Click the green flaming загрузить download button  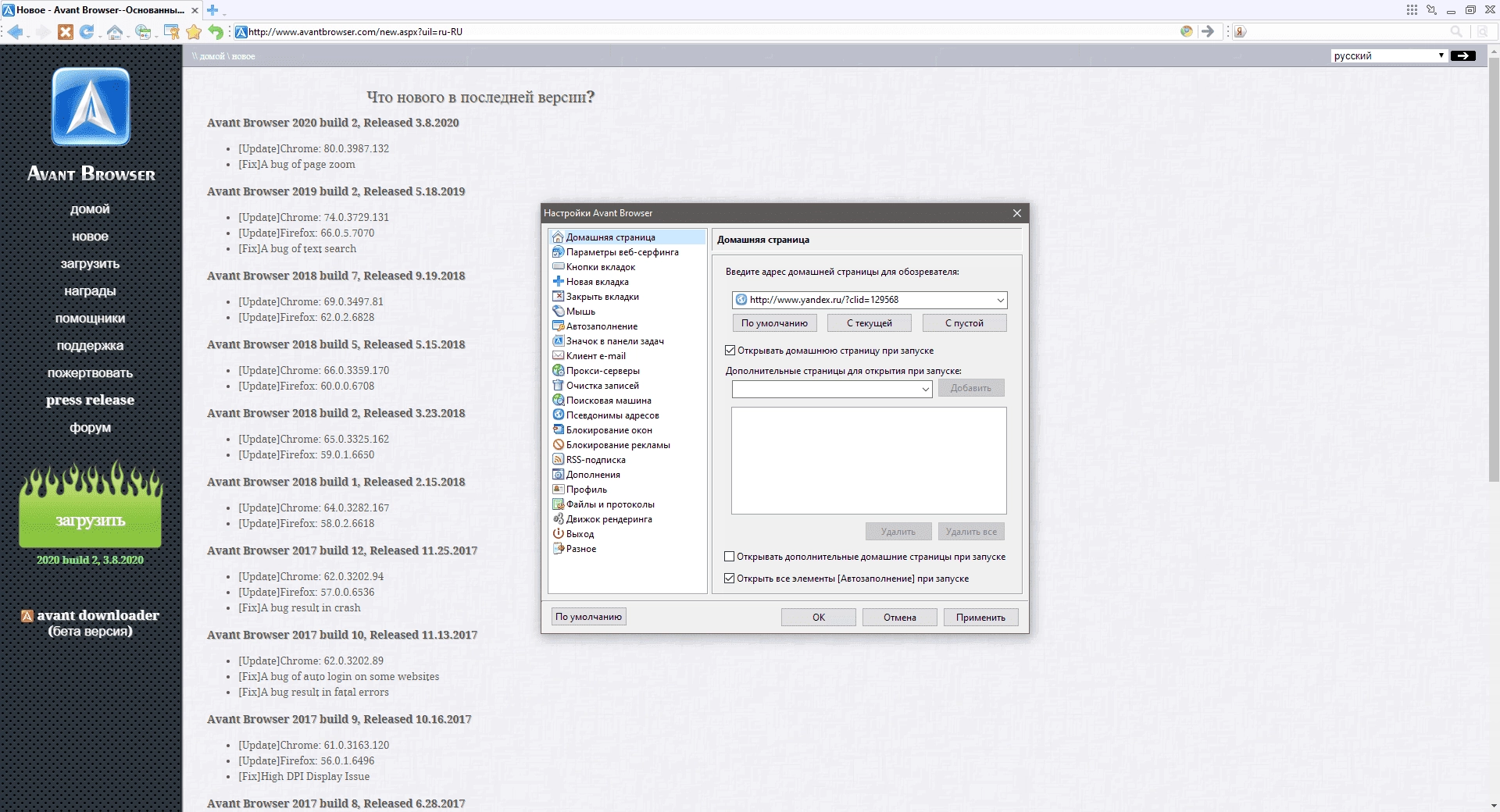(x=90, y=504)
